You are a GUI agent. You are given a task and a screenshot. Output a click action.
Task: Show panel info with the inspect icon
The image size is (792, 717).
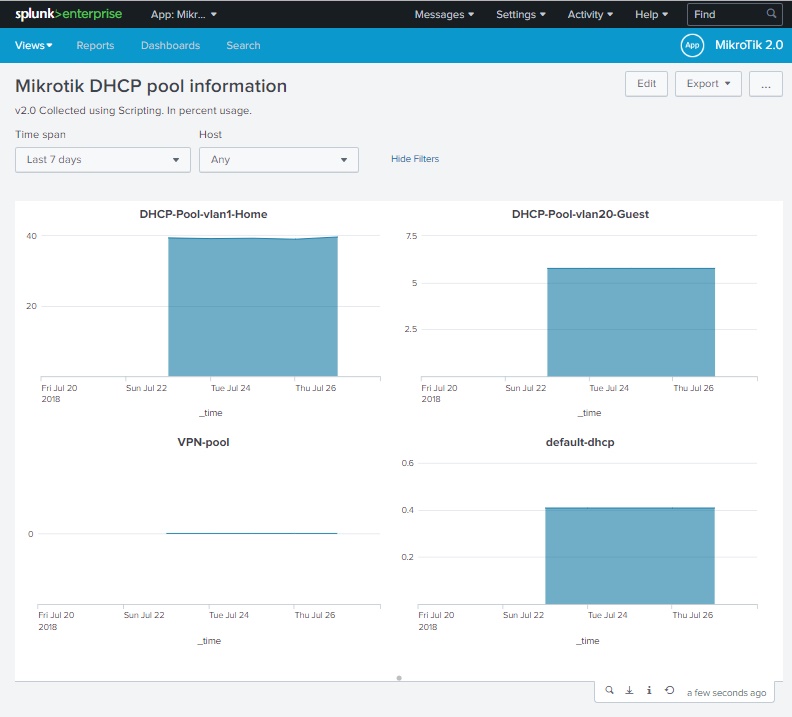[x=650, y=690]
